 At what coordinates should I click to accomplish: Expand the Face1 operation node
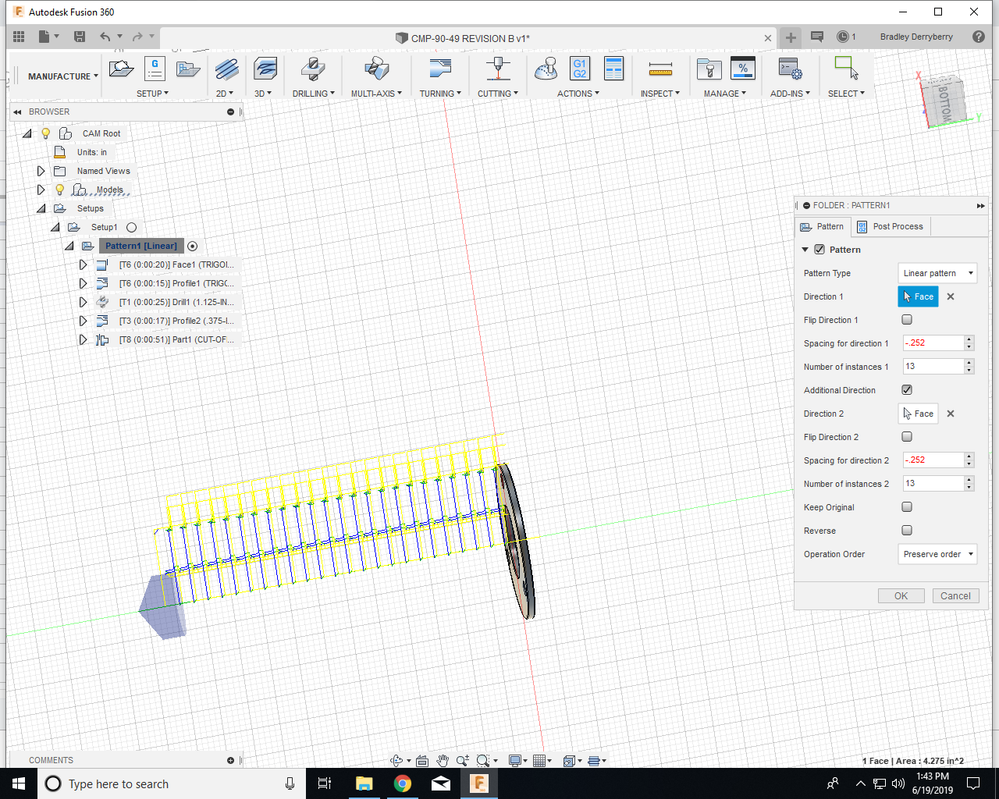tap(83, 264)
